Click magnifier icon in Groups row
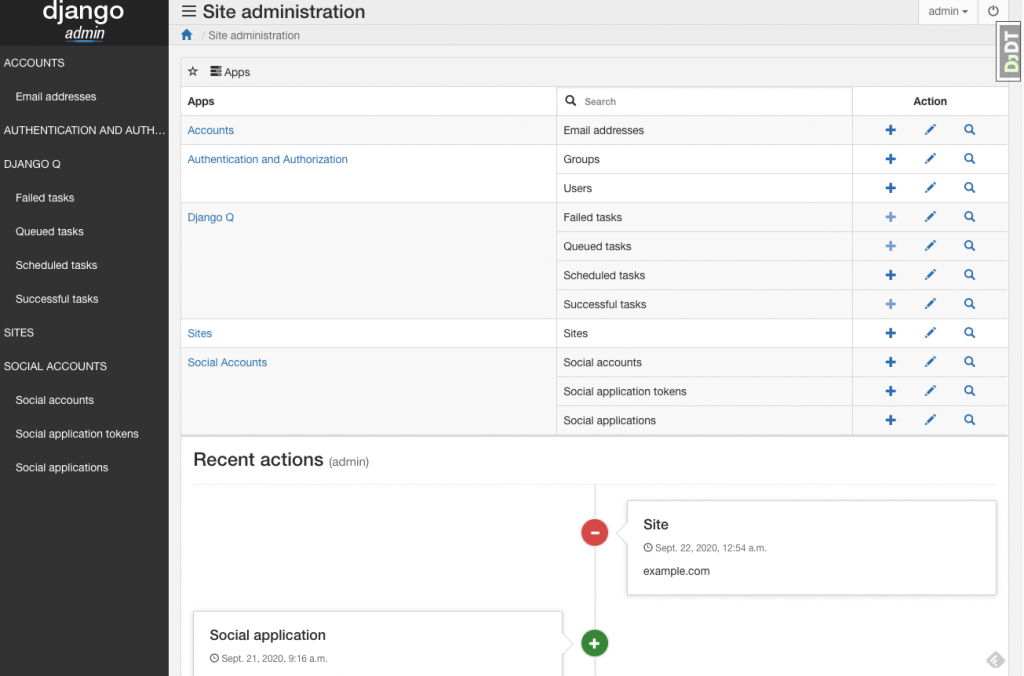The image size is (1024, 676). [x=969, y=159]
